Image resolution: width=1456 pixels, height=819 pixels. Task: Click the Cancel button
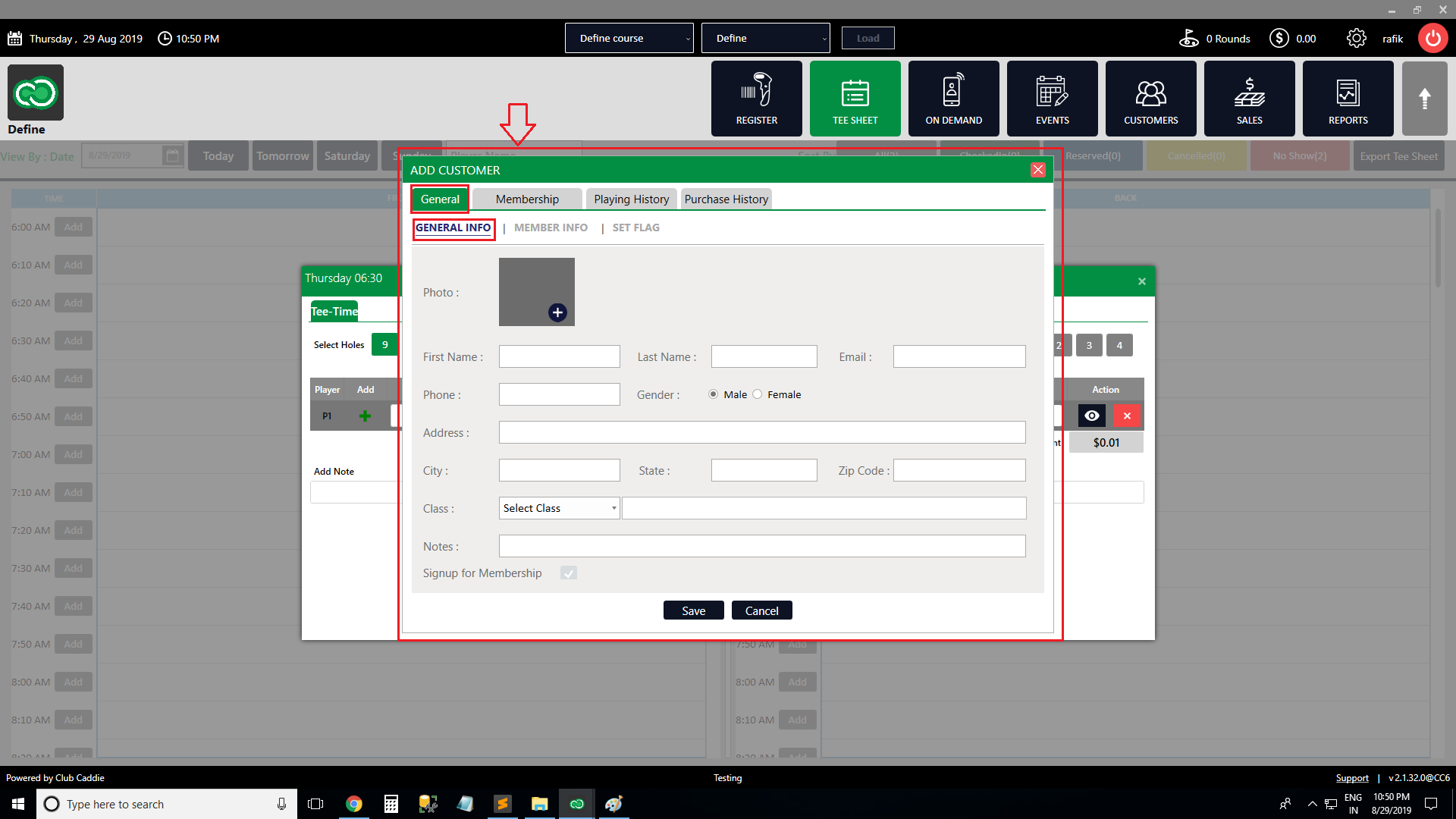pos(761,610)
